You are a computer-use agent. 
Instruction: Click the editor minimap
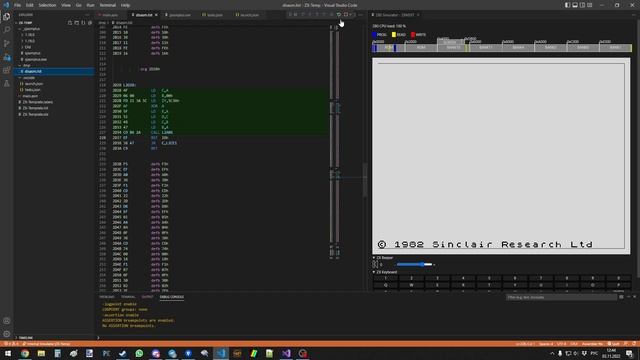point(335,141)
